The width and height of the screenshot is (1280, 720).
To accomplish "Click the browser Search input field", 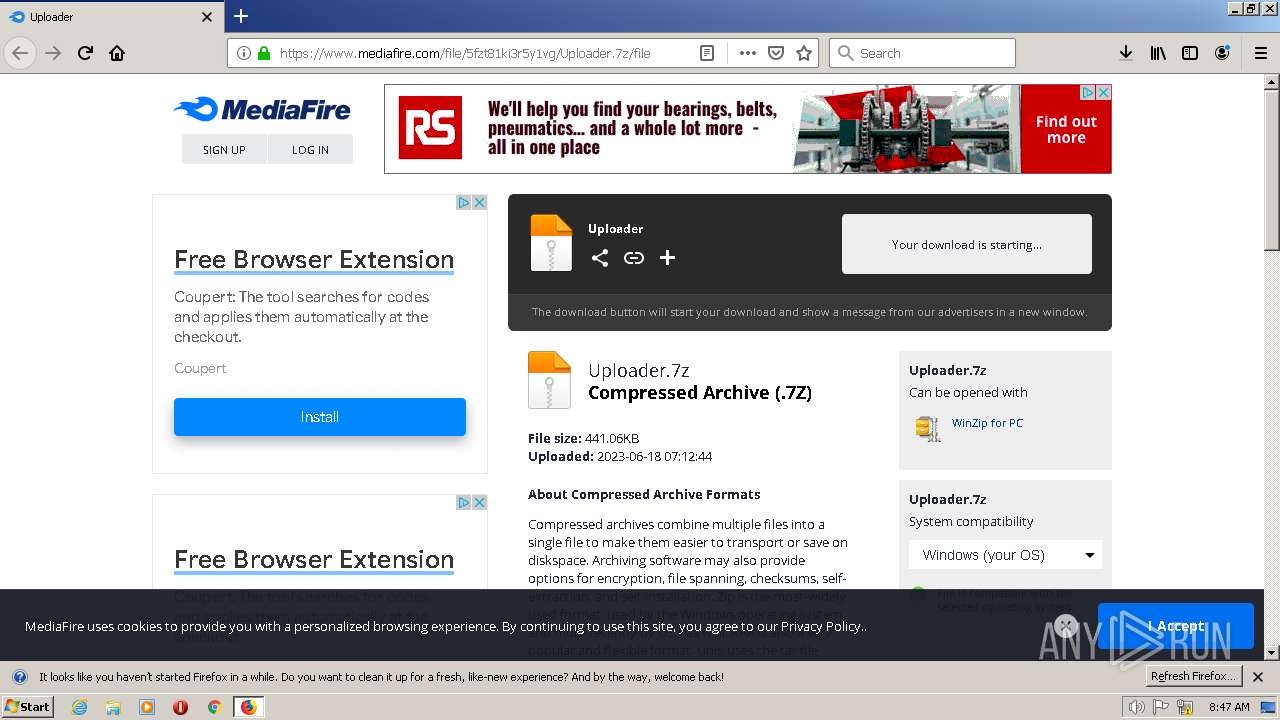I will (x=922, y=53).
